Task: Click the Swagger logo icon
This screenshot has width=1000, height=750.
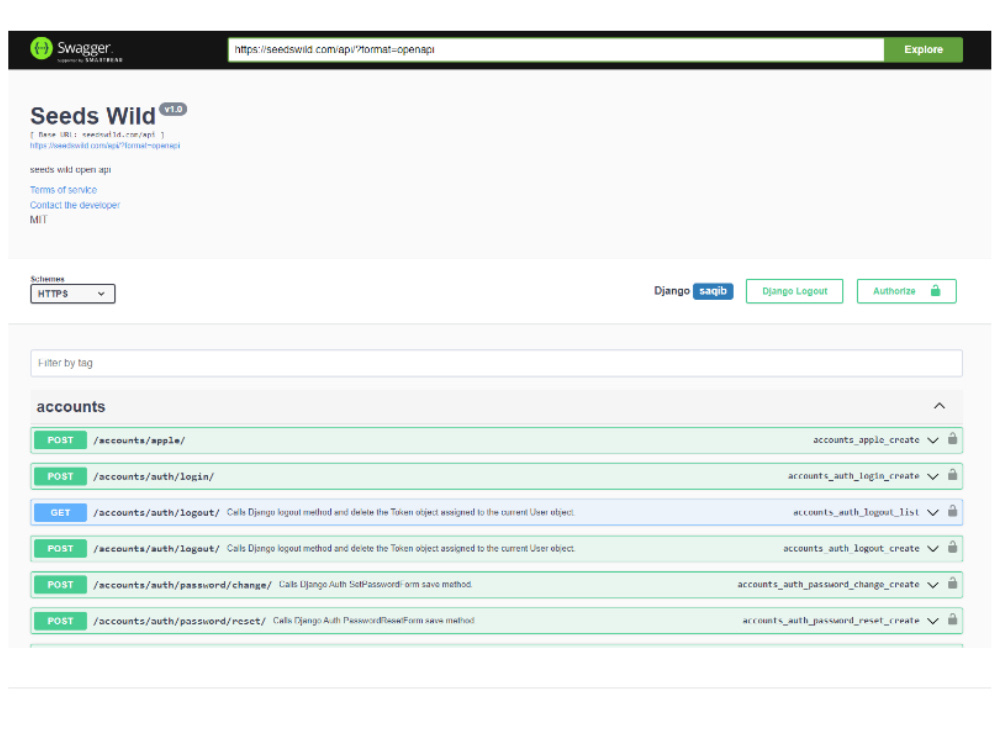Action: (x=41, y=48)
